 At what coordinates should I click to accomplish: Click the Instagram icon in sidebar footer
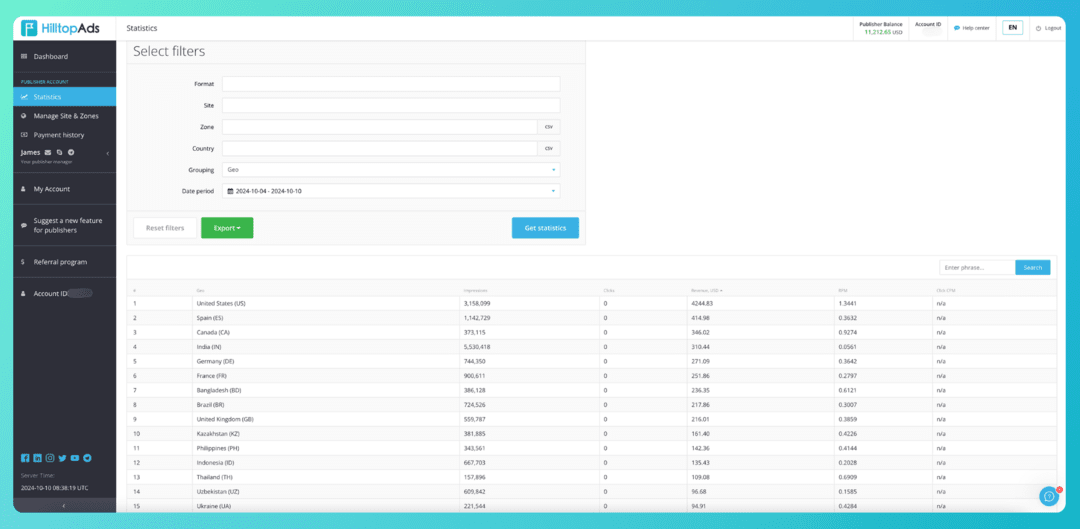50,458
